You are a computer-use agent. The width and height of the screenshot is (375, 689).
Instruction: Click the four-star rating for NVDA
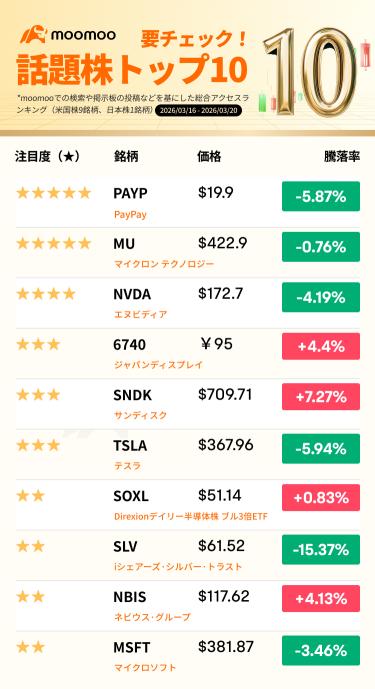(x=46, y=294)
